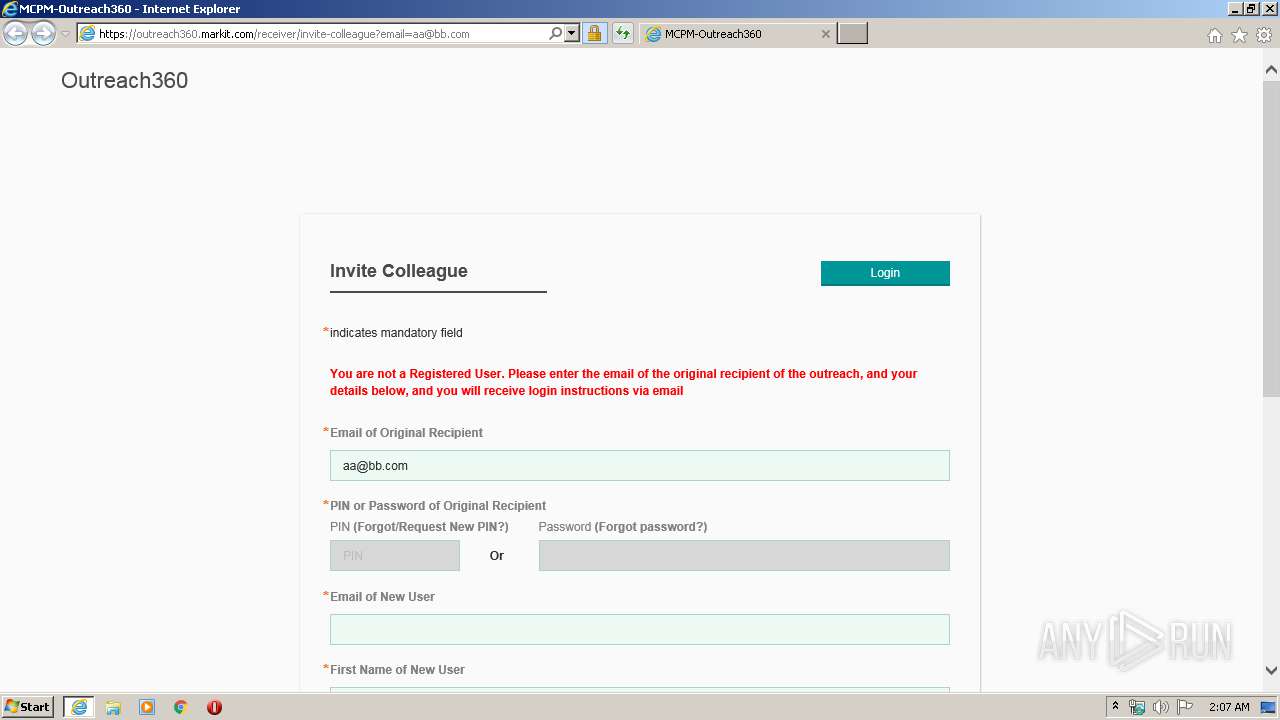Click the address bar URL field
Screen dimensions: 1280x720
[320, 33]
